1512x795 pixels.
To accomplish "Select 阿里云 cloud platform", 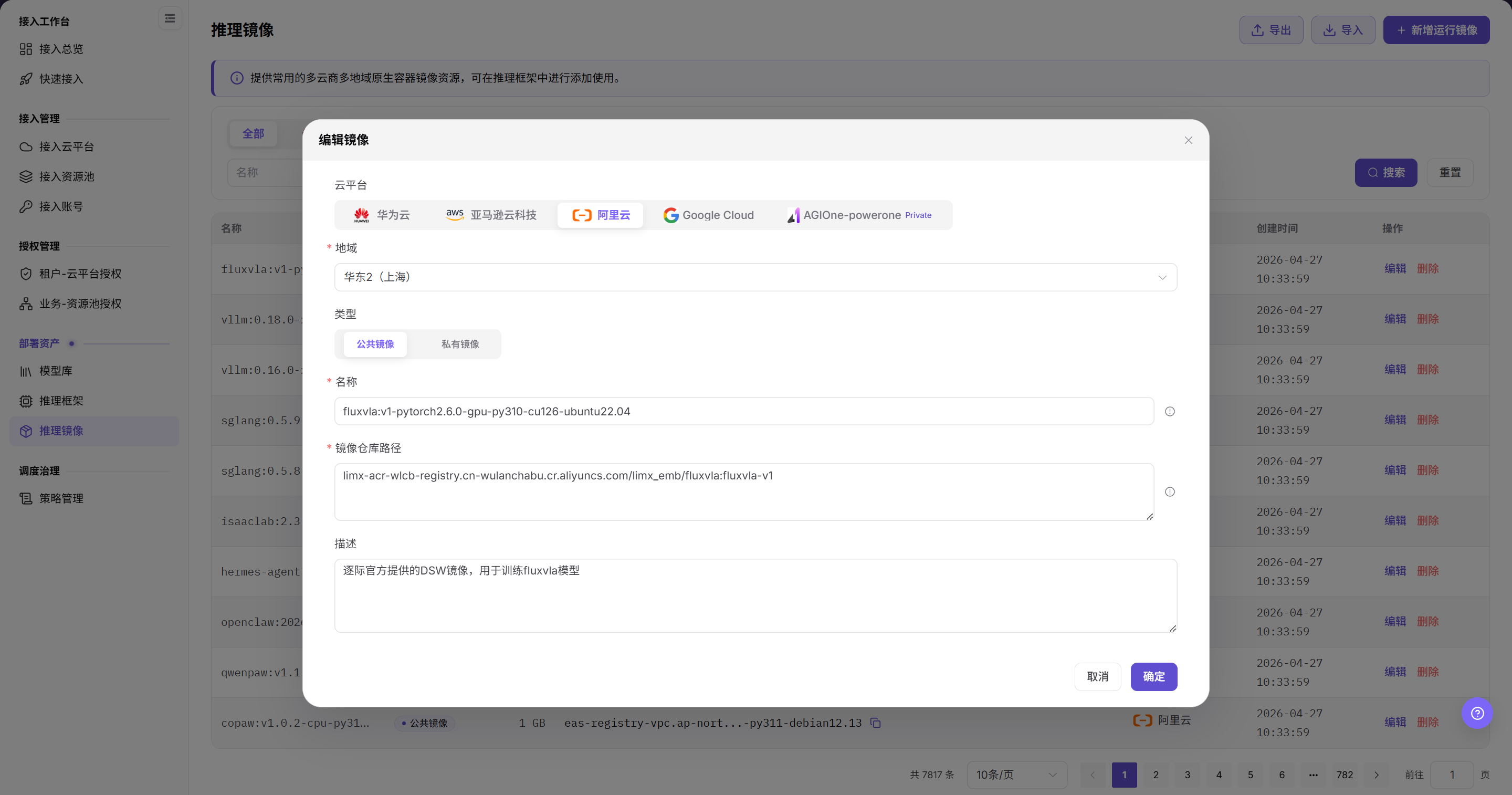I will pos(601,215).
